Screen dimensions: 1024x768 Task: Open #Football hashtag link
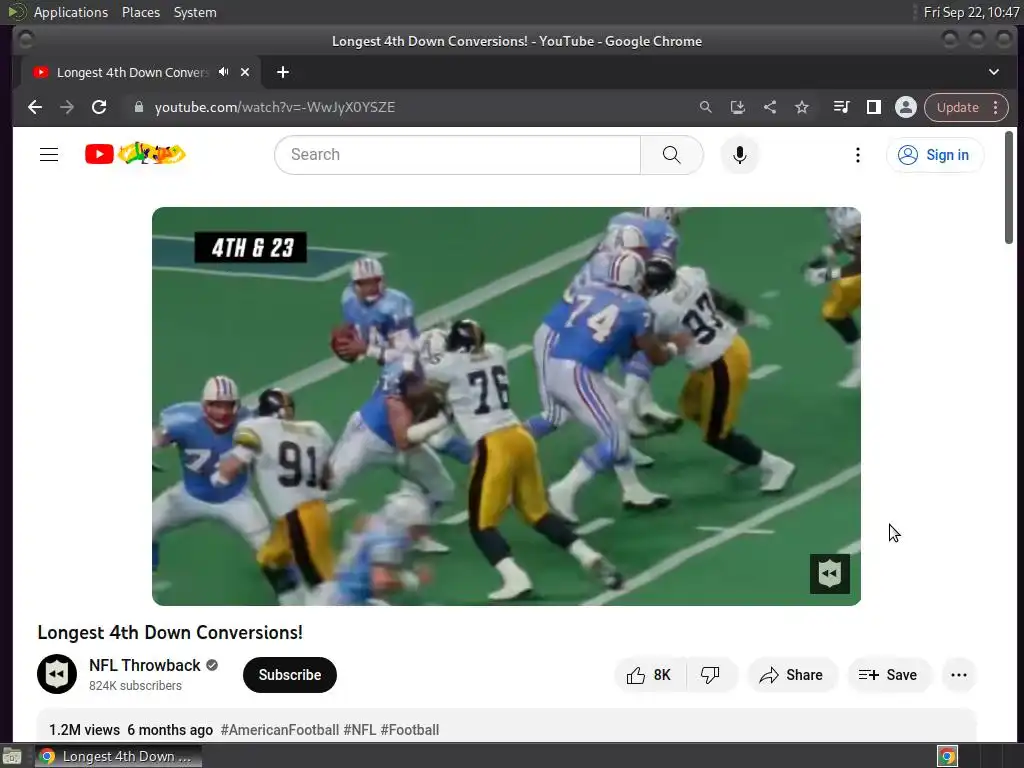coord(409,730)
